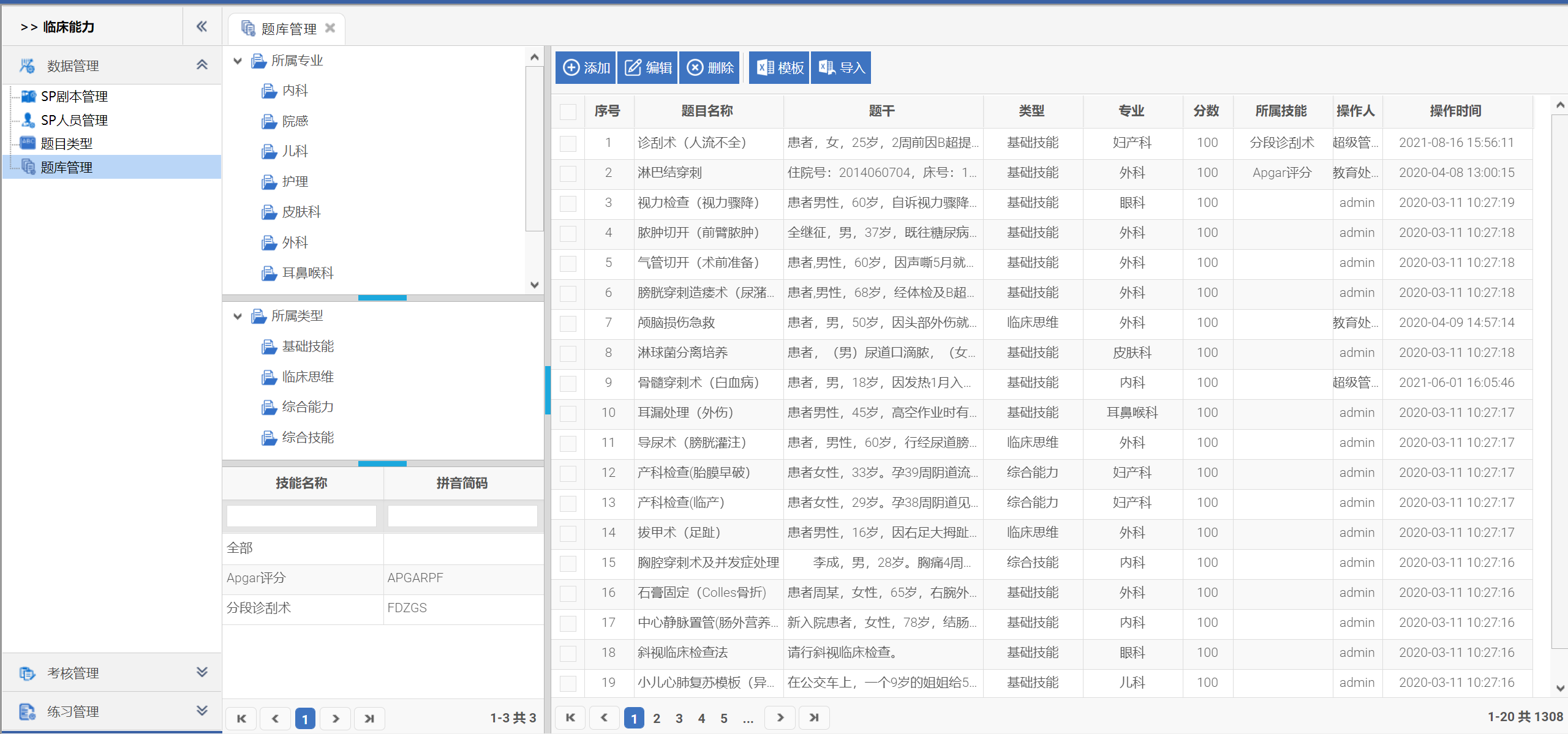Click the 内科 folder icon

click(269, 91)
